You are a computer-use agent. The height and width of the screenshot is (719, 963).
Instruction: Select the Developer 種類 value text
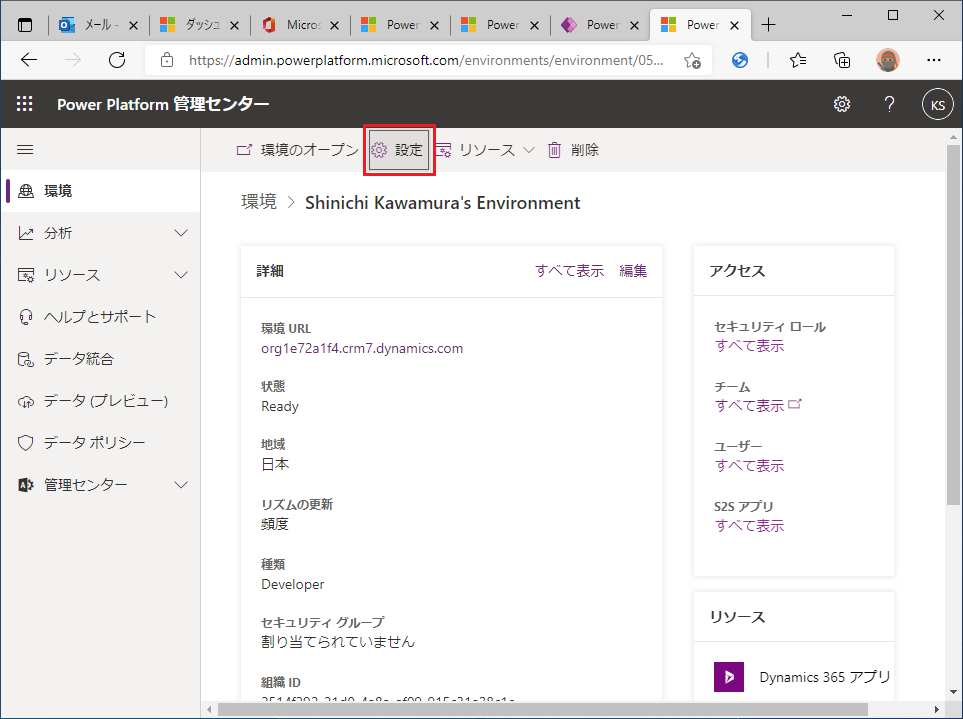(292, 584)
